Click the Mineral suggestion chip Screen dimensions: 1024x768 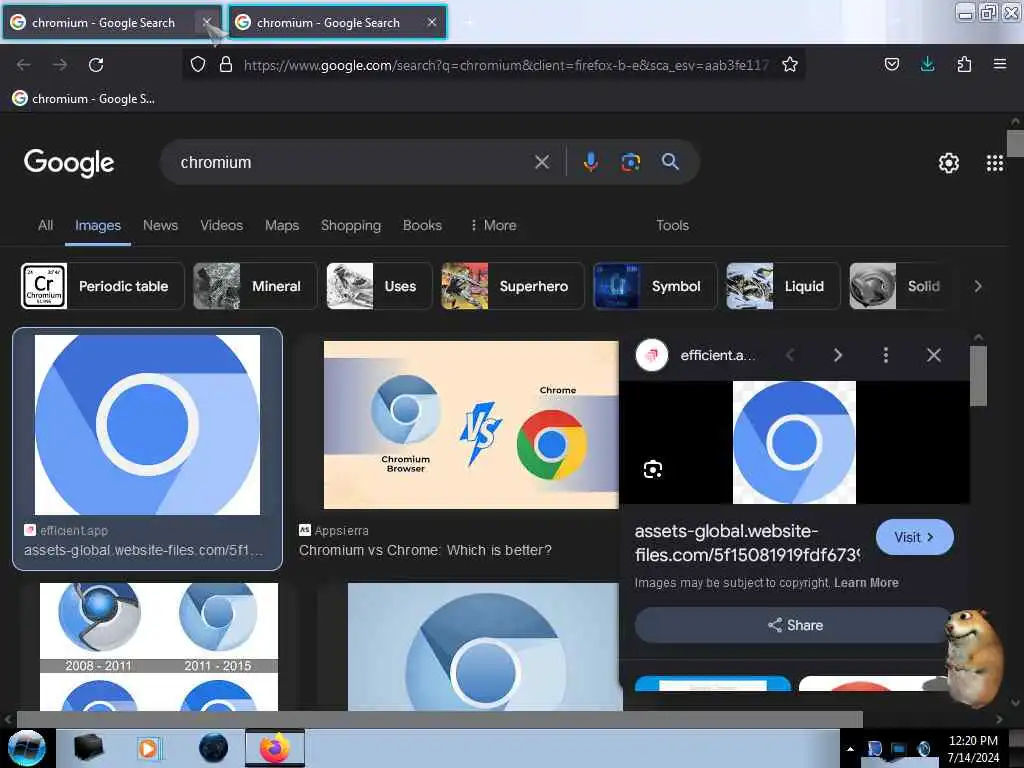pyautogui.click(x=255, y=286)
